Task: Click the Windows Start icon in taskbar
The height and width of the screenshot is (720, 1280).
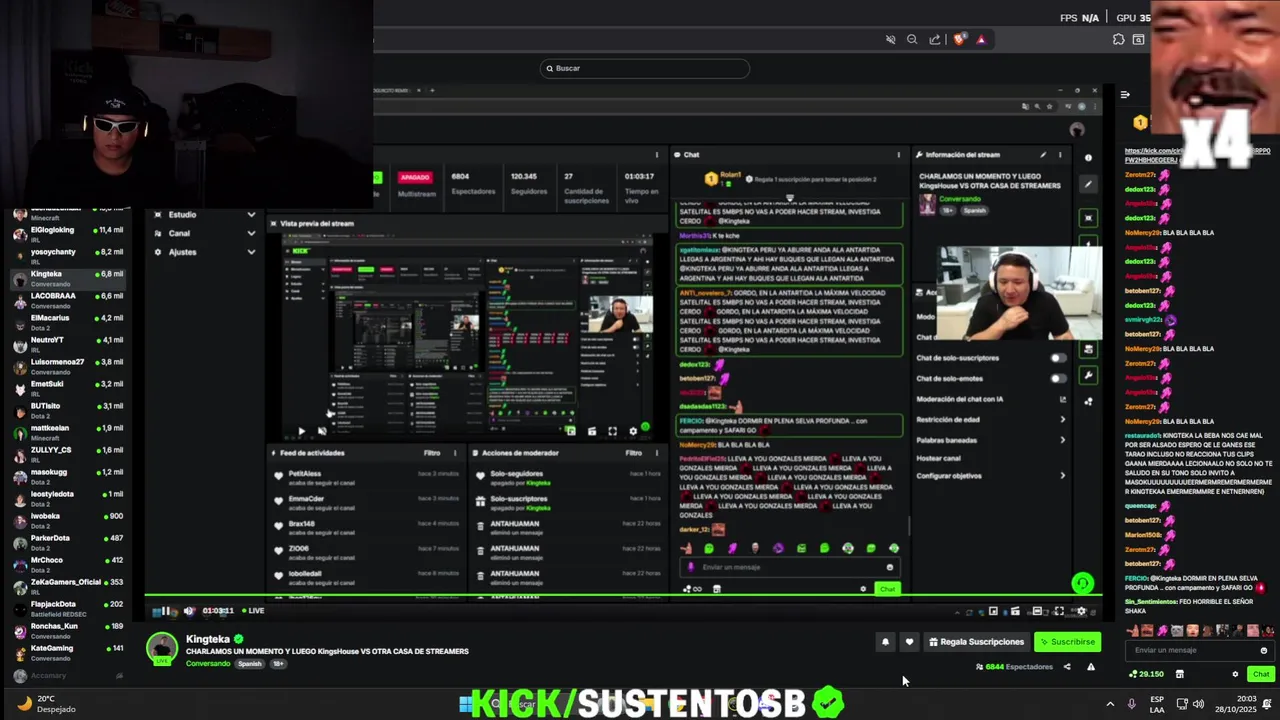Action: pyautogui.click(x=466, y=704)
